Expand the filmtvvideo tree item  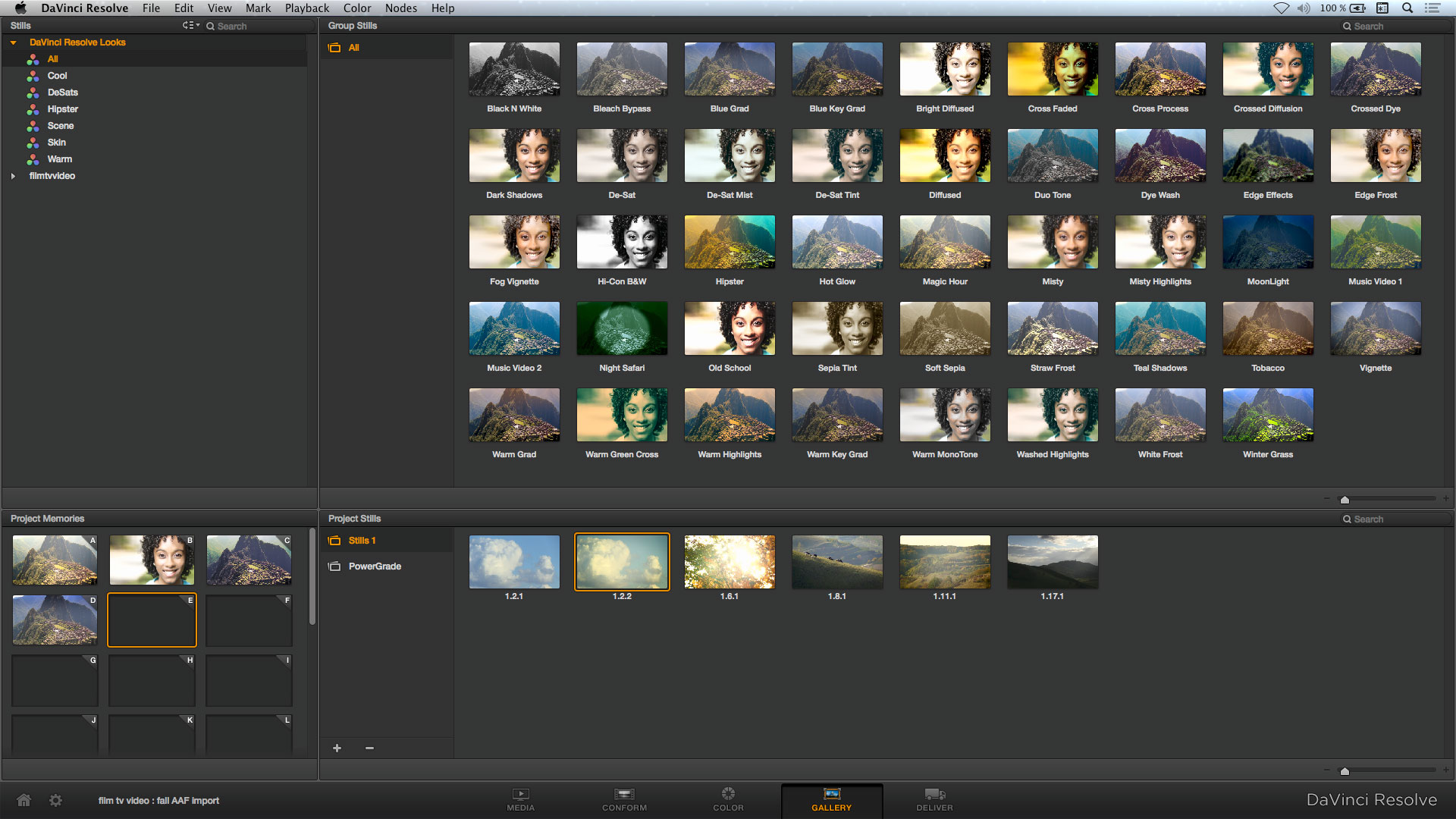pyautogui.click(x=13, y=176)
